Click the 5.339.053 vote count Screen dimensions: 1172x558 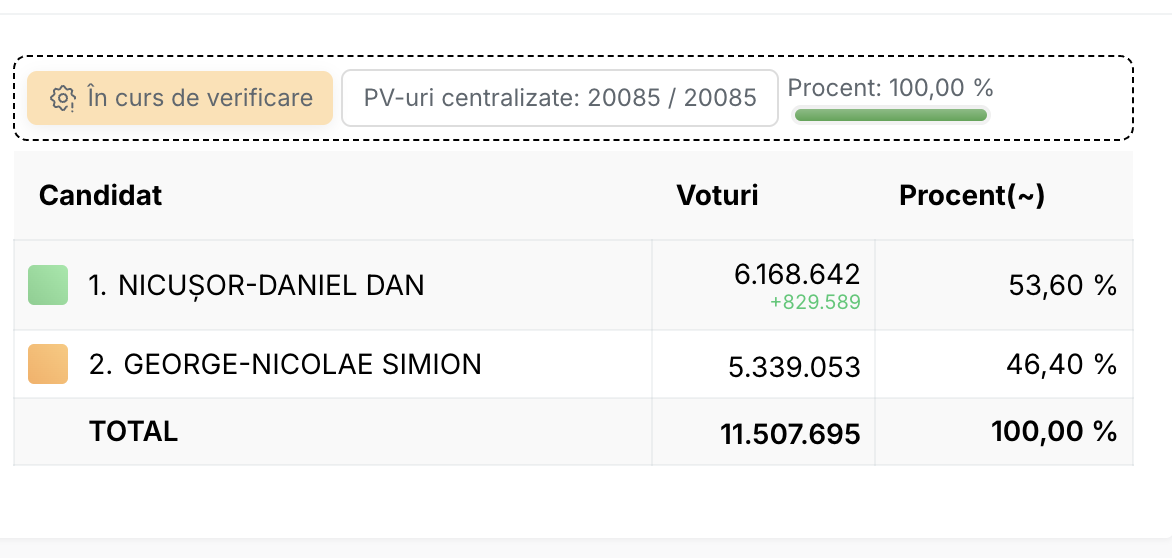795,367
